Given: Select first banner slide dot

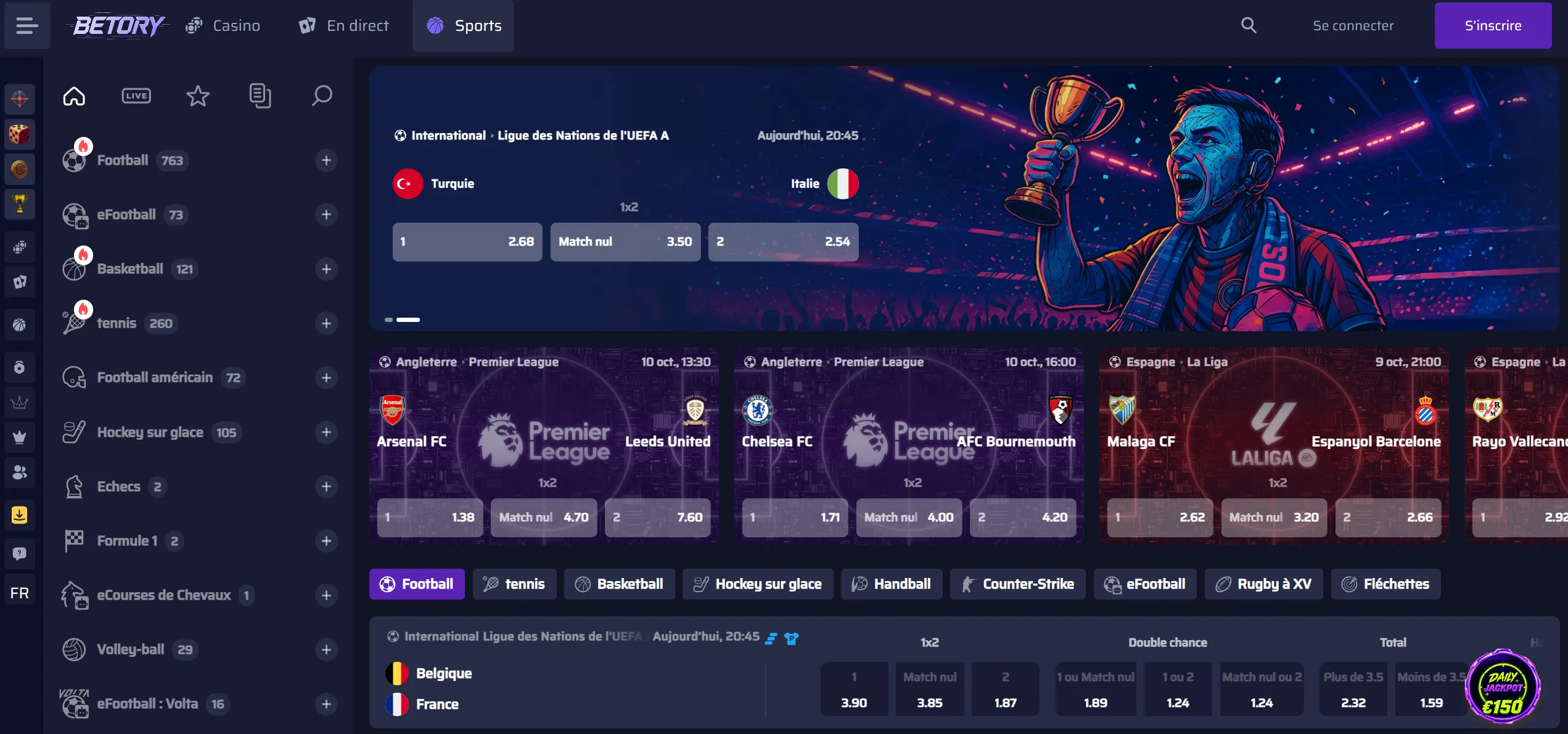Looking at the screenshot, I should coord(388,320).
